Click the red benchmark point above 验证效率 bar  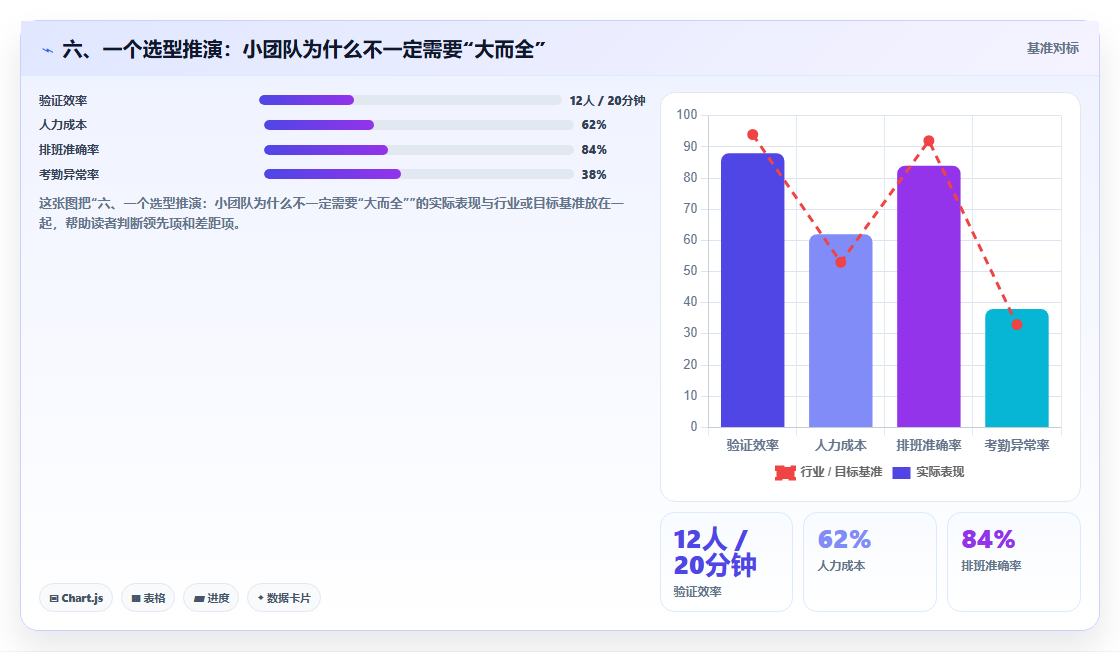coord(753,135)
